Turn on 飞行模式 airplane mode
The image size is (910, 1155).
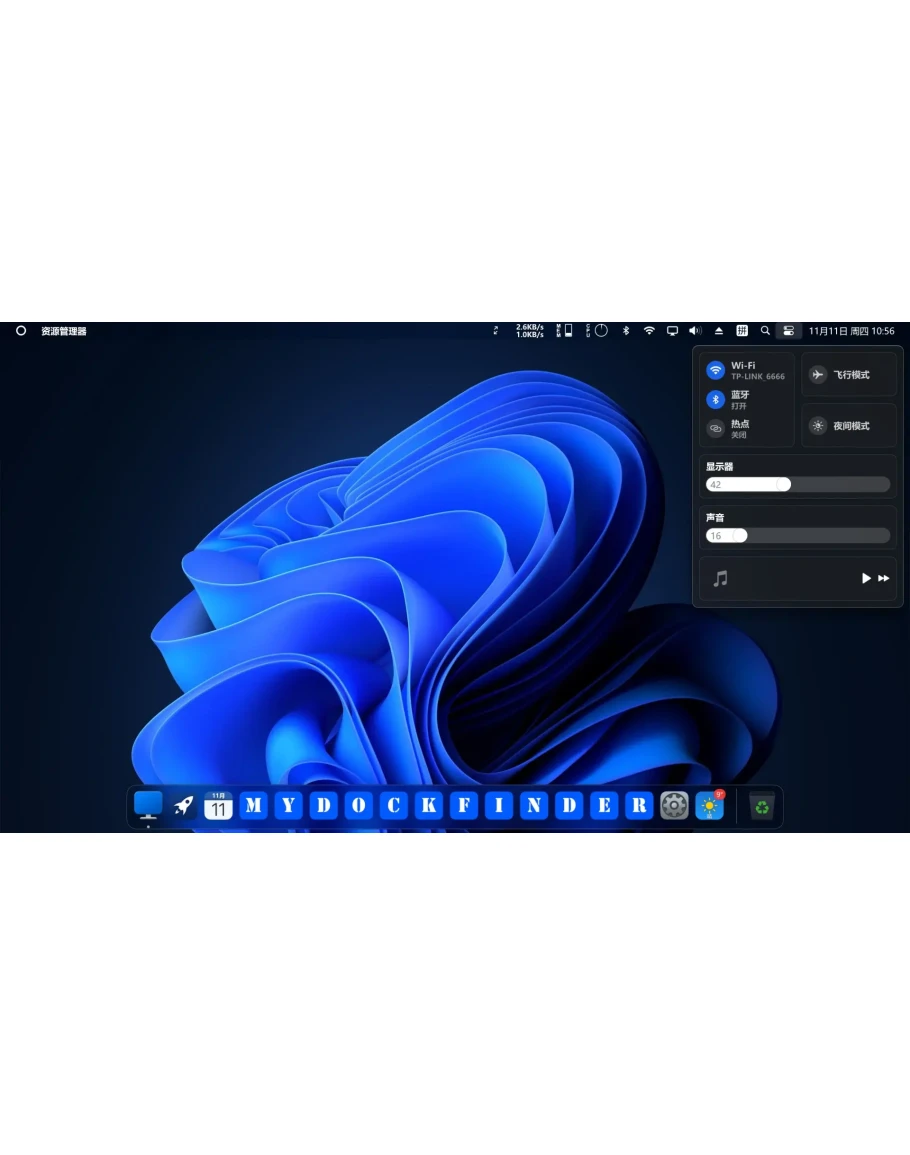pyautogui.click(x=818, y=375)
